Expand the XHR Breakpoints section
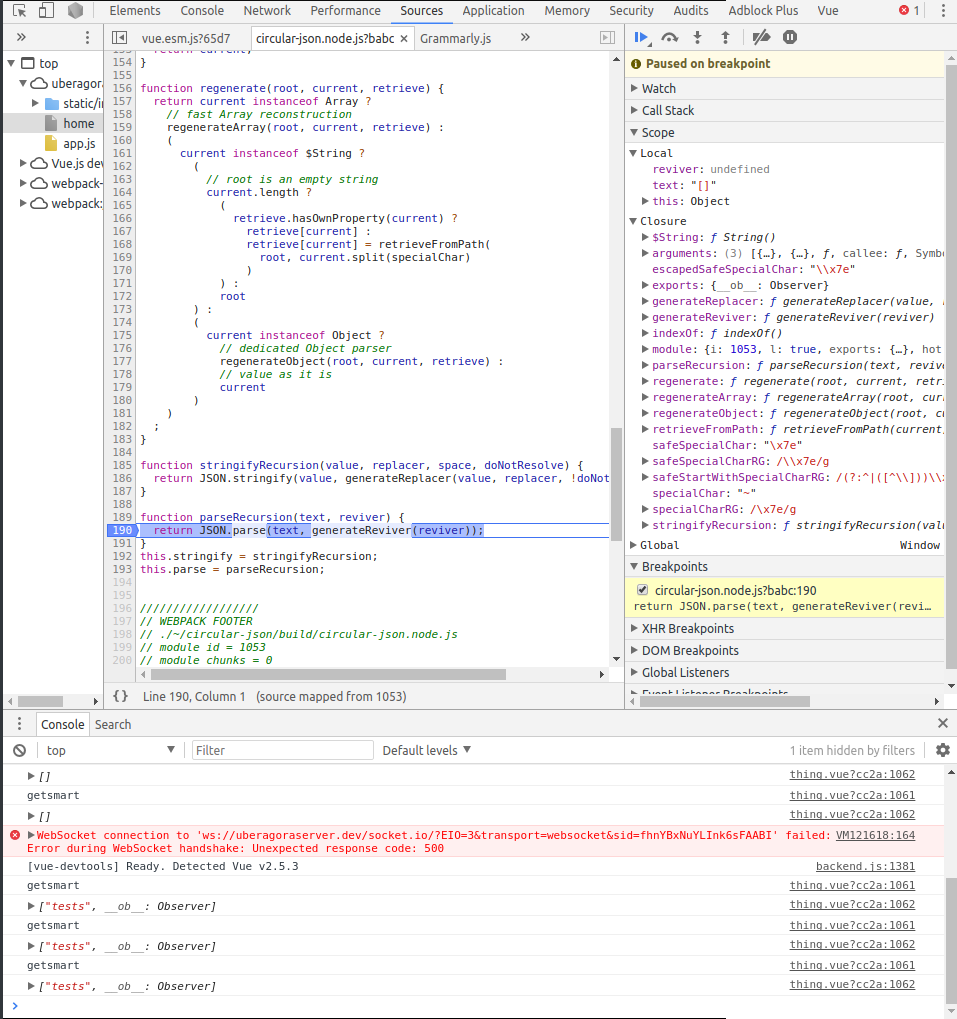This screenshot has height=1019, width=957. click(687, 628)
